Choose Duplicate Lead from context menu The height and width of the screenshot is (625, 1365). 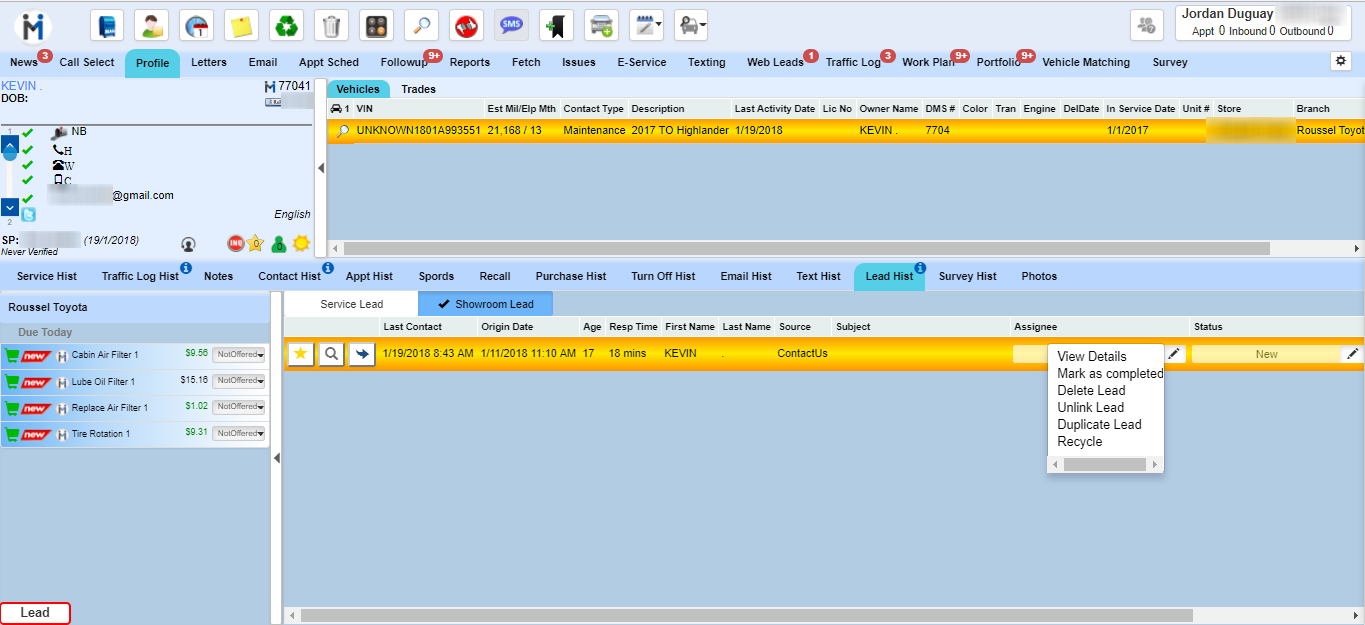click(x=1099, y=424)
